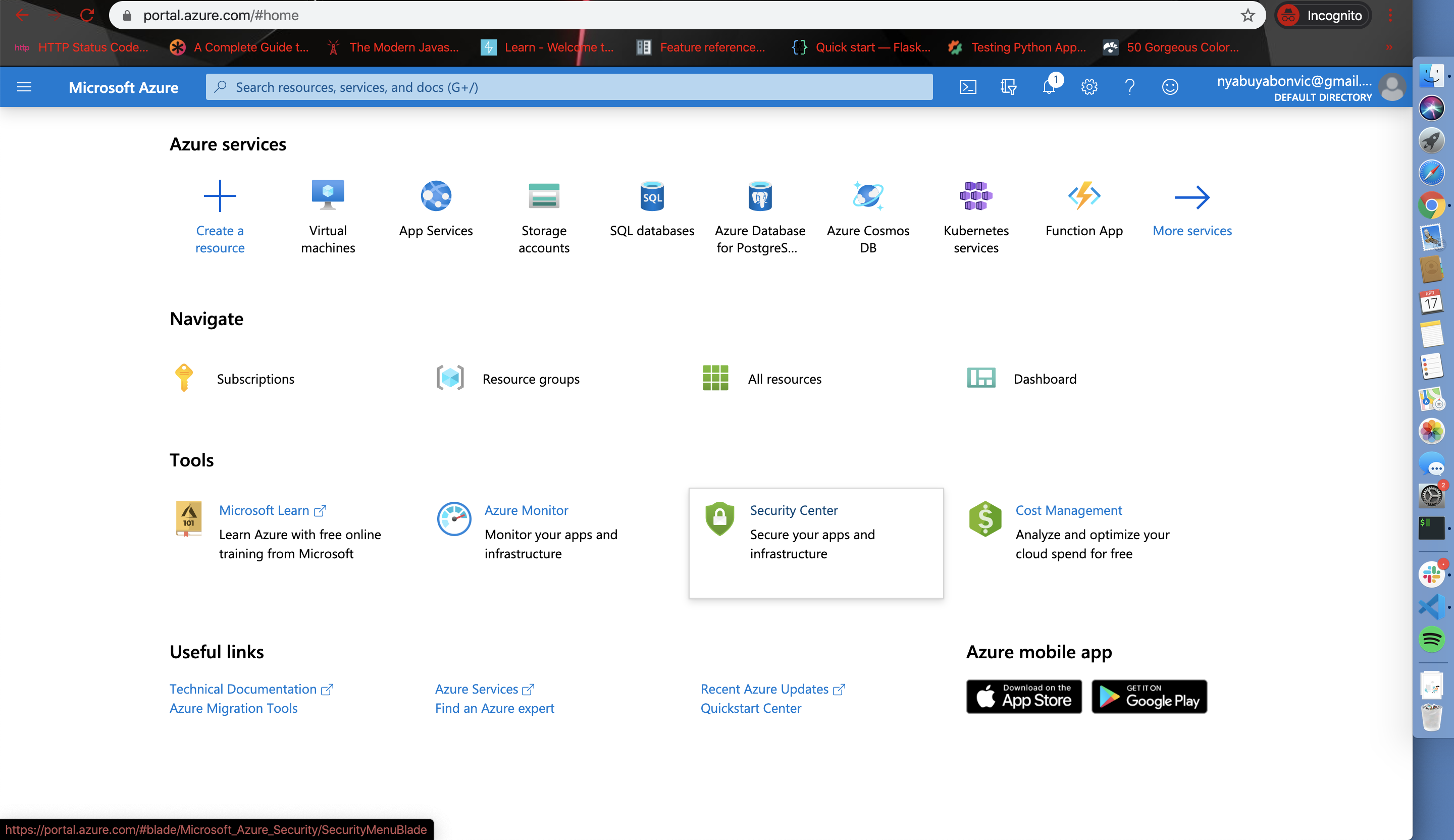This screenshot has width=1454, height=840.
Task: Open Technical Documentation link
Action: [x=251, y=689]
